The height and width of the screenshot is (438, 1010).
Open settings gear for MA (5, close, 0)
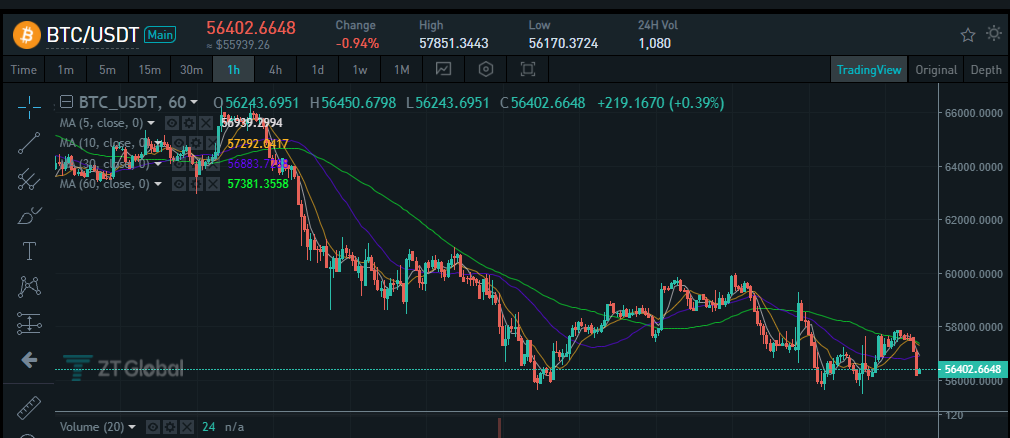[x=188, y=123]
